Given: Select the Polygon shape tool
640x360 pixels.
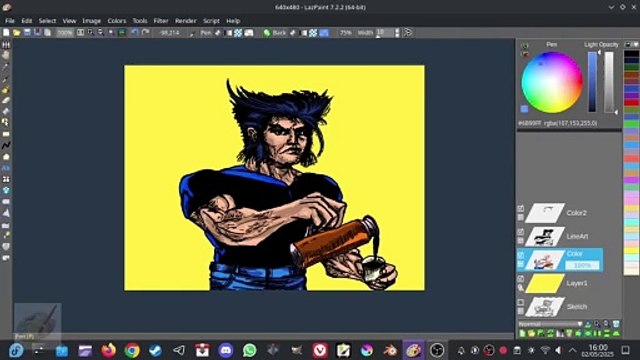Looking at the screenshot, I should coord(6,157).
